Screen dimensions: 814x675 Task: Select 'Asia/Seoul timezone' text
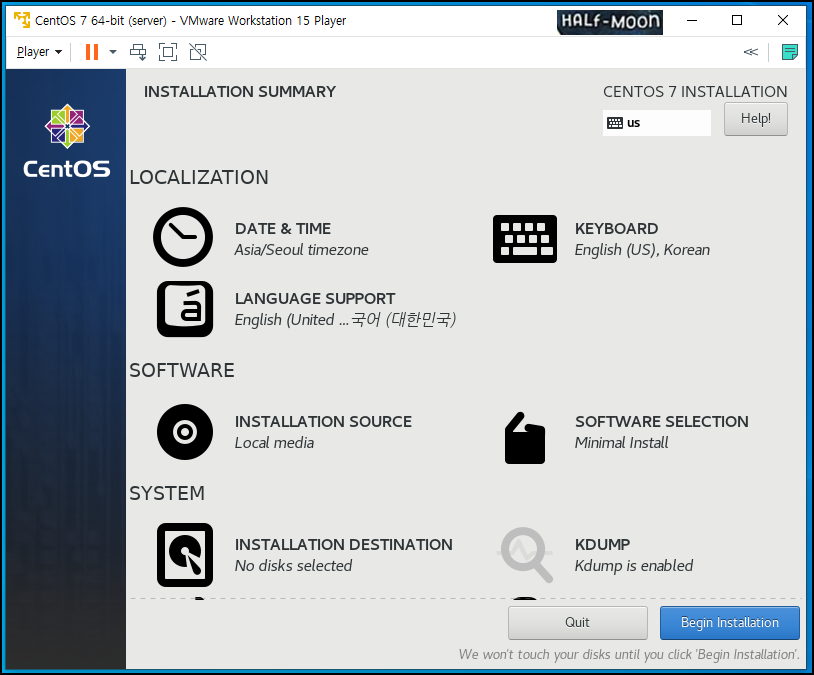(x=302, y=250)
